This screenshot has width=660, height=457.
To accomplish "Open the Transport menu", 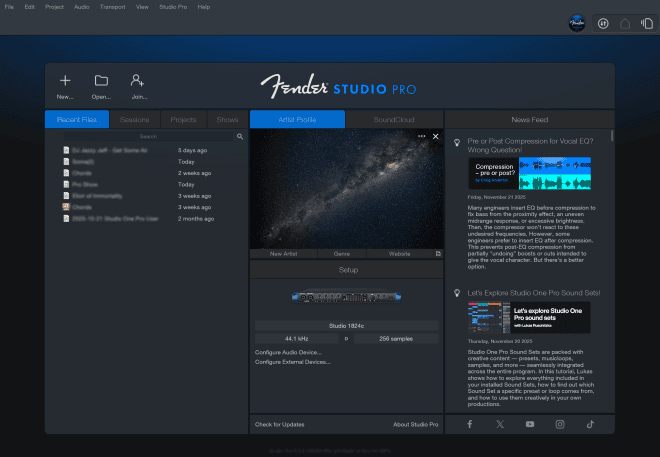I will pos(113,7).
